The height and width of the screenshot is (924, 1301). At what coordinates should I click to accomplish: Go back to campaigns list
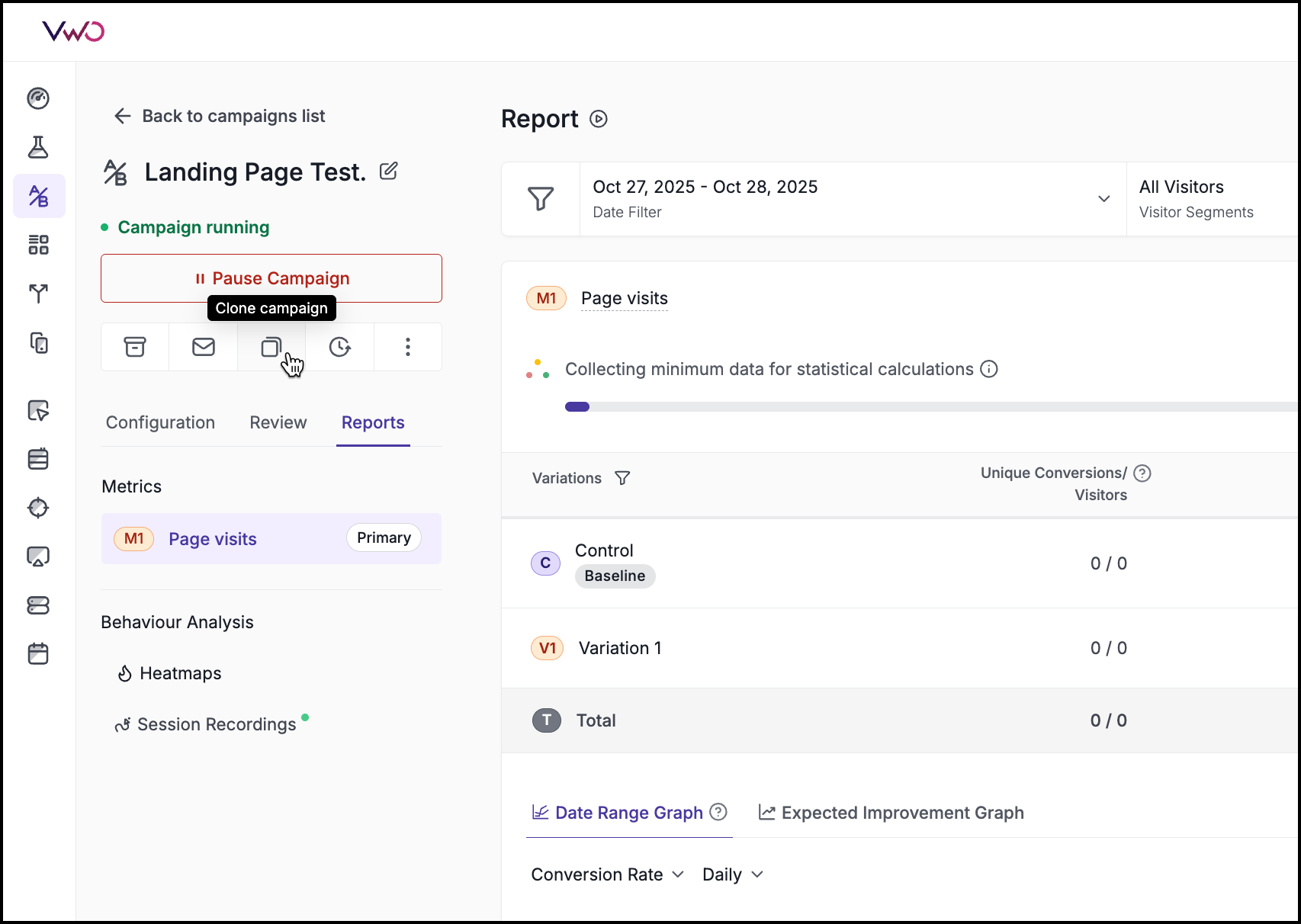coord(220,116)
